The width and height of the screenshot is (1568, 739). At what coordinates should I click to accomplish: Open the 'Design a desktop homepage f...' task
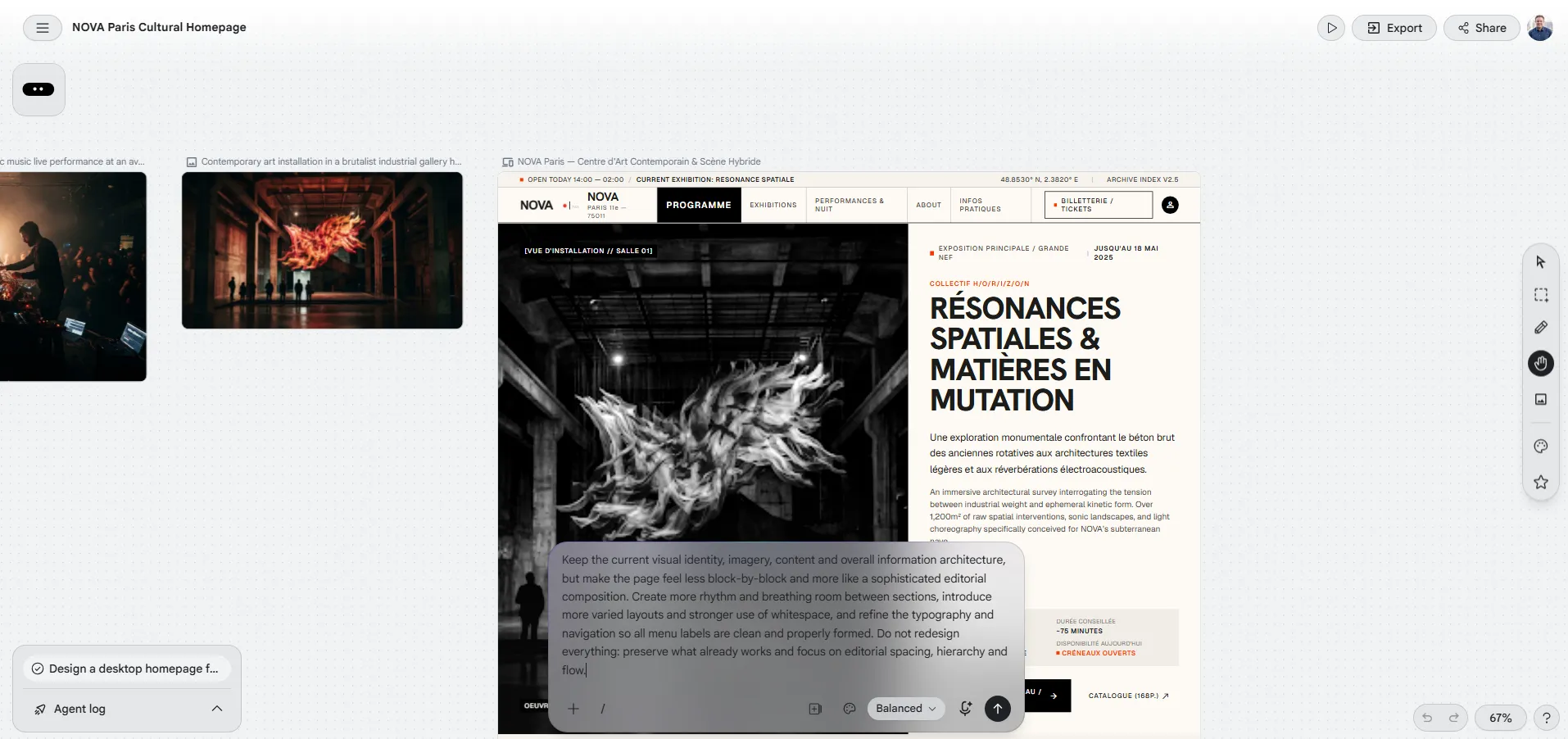click(127, 669)
